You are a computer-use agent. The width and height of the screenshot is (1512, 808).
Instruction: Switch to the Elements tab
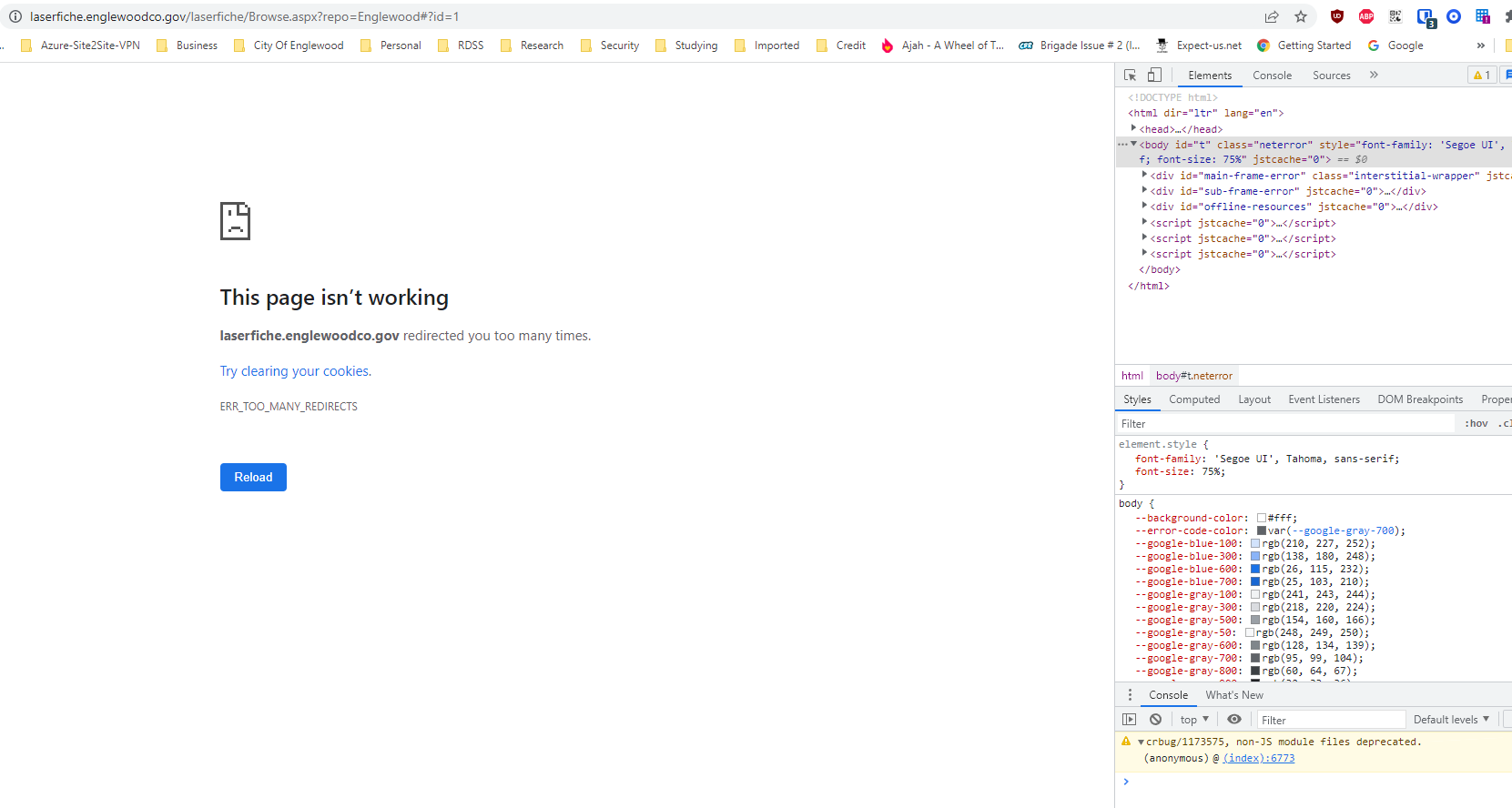(1210, 76)
